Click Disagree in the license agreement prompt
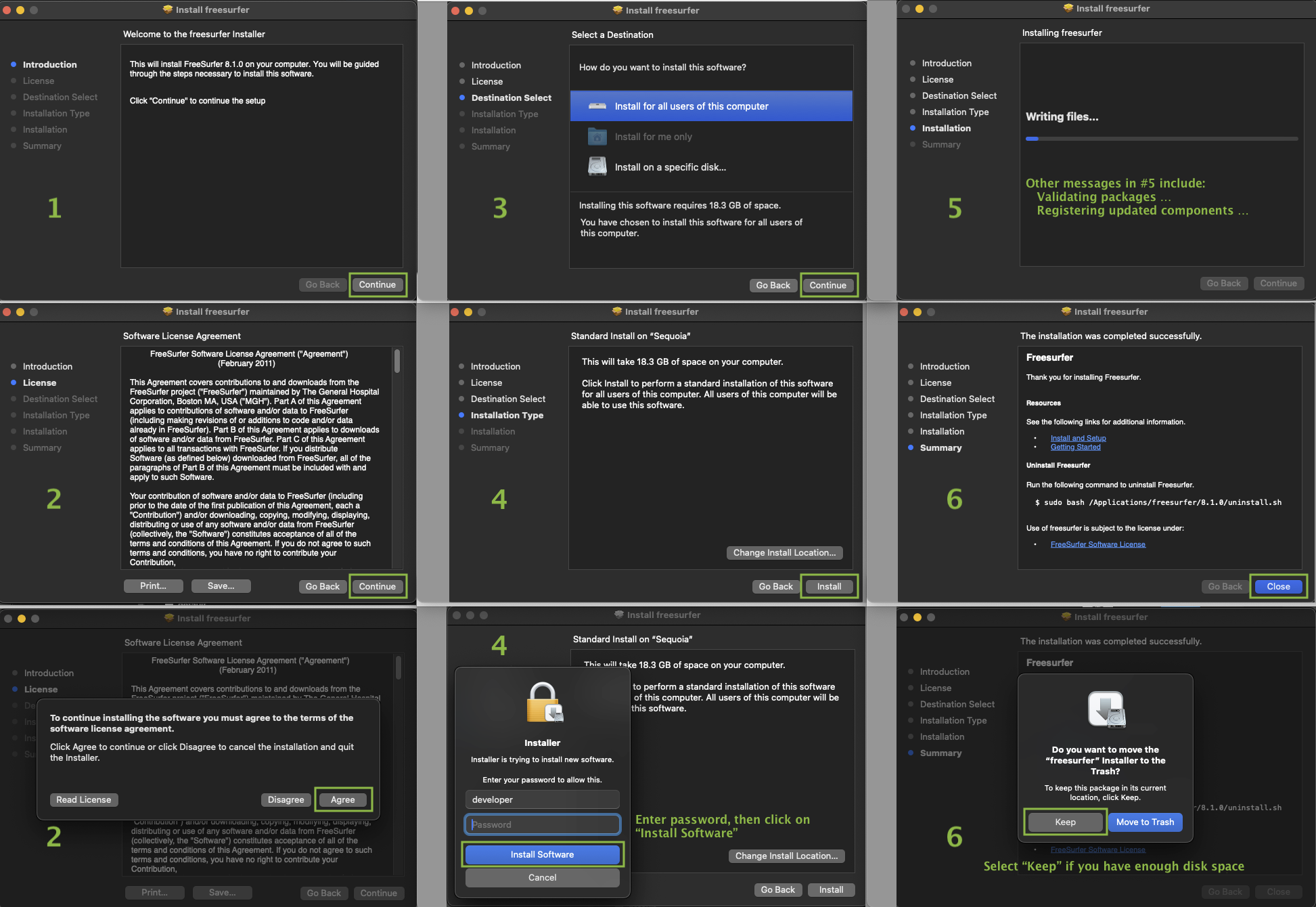 tap(286, 800)
